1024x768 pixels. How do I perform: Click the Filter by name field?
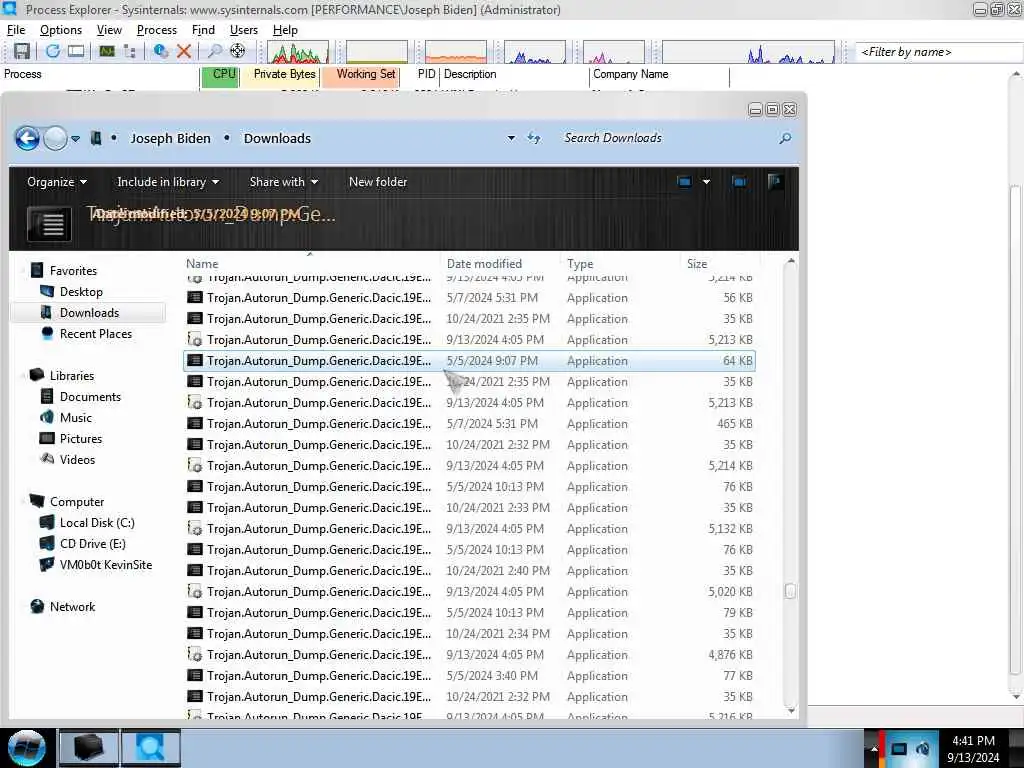tap(938, 52)
